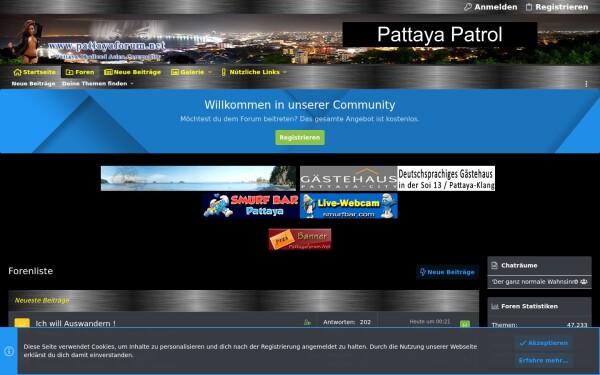Click the chat room users icon
This screenshot has width=600, height=375.
tap(584, 282)
